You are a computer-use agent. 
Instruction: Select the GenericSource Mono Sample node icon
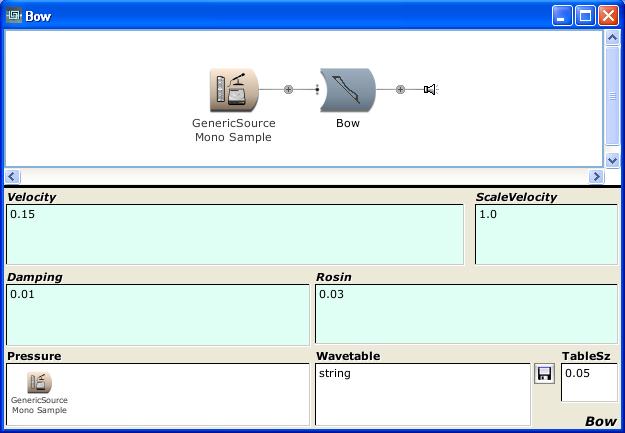tap(234, 90)
